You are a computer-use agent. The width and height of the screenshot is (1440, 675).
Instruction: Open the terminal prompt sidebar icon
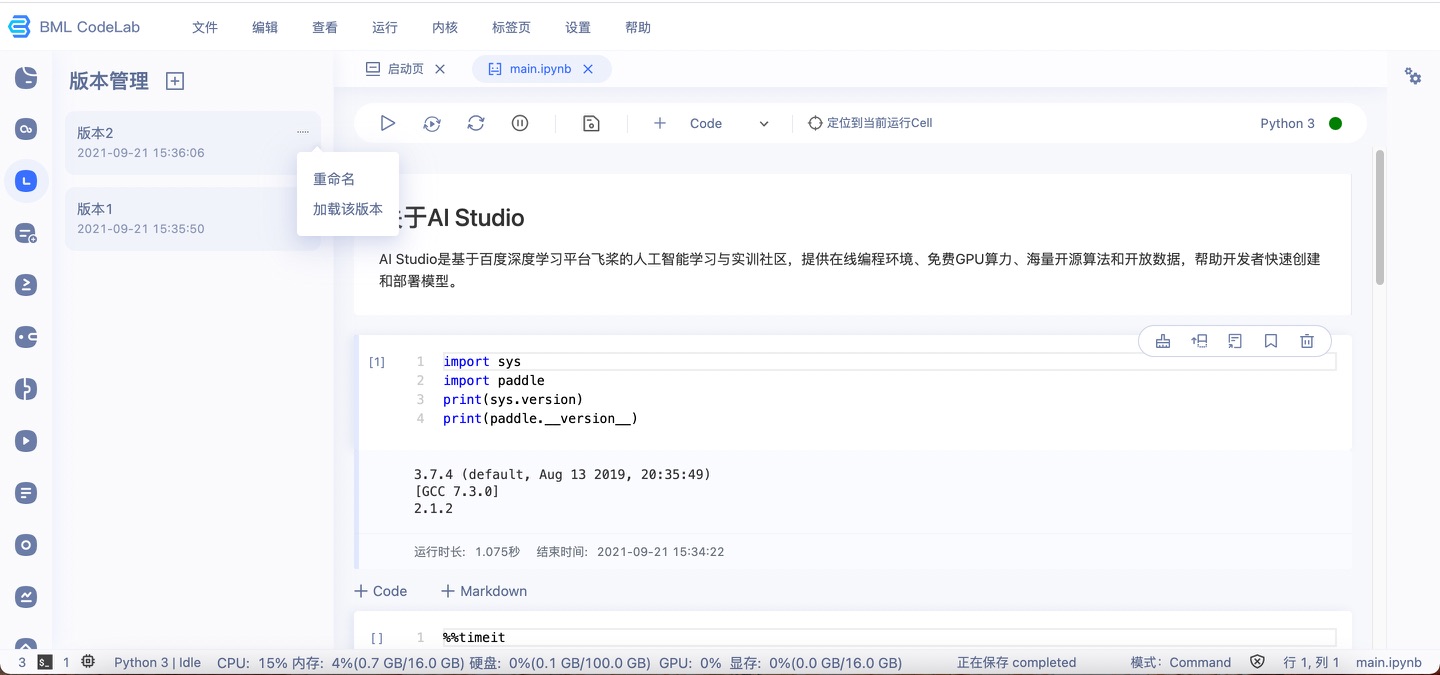26,285
